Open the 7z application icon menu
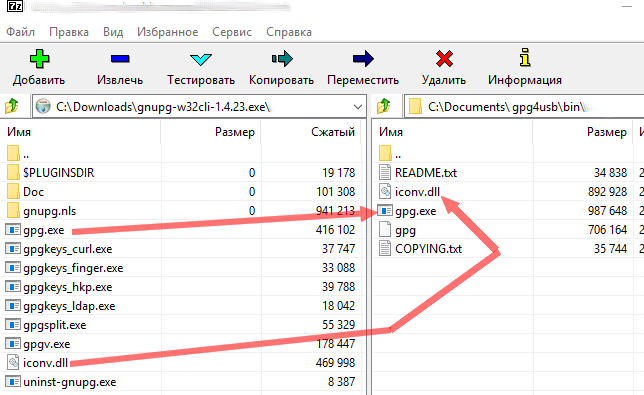 pos(15,6)
